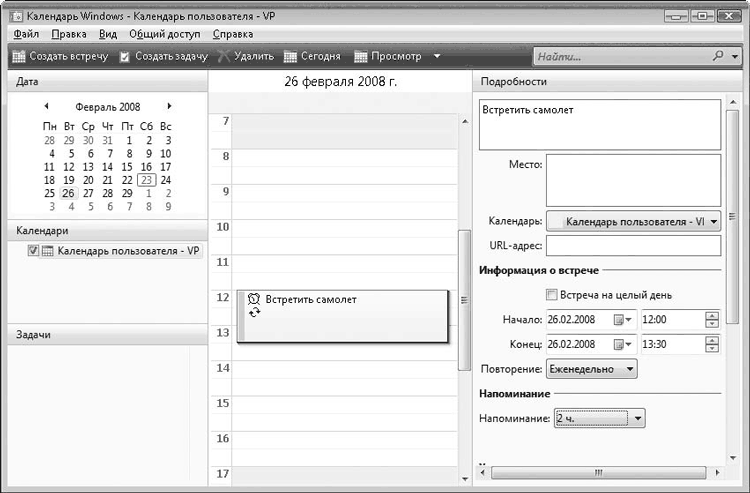
Task: Open the Календарь selection dropdown
Action: coord(634,221)
